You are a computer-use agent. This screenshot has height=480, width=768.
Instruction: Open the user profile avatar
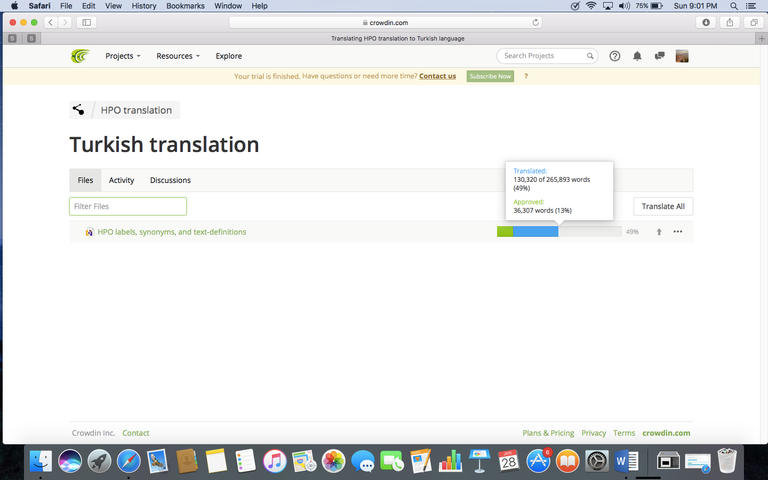[682, 56]
